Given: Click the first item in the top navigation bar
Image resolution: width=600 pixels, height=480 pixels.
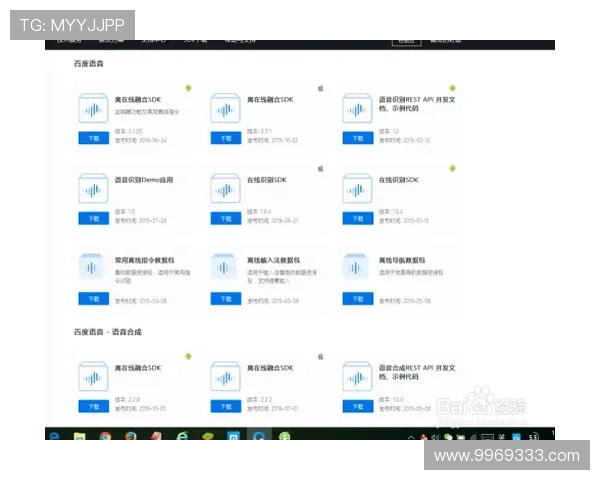Looking at the screenshot, I should click(x=70, y=41).
